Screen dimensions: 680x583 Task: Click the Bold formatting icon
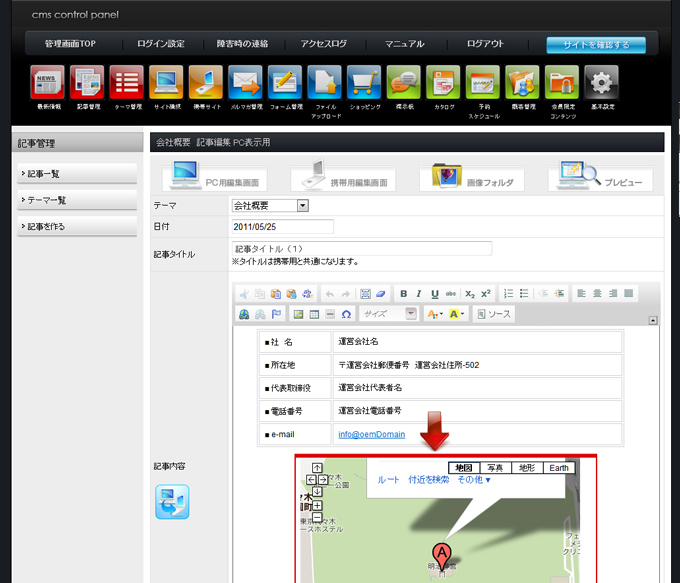[x=404, y=294]
